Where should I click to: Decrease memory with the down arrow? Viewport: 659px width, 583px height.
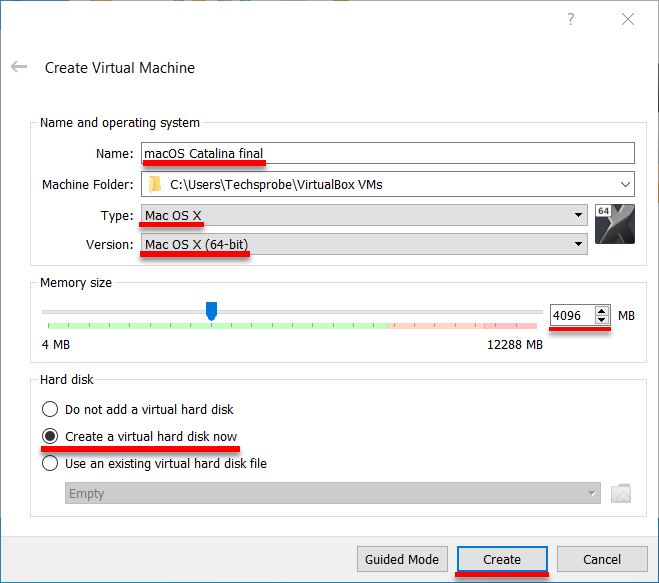tap(601, 319)
